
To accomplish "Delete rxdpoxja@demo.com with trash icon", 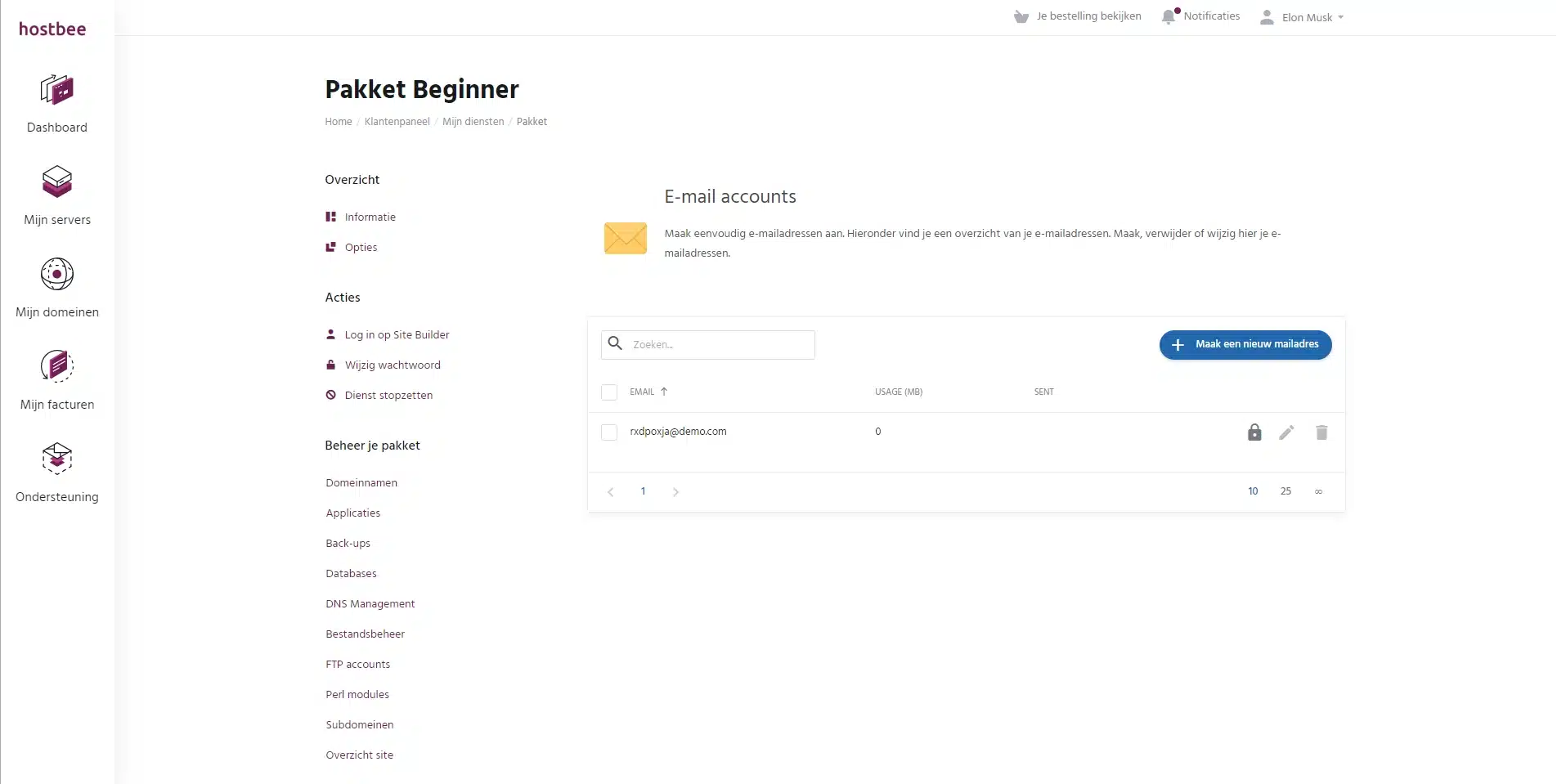I will point(1321,432).
